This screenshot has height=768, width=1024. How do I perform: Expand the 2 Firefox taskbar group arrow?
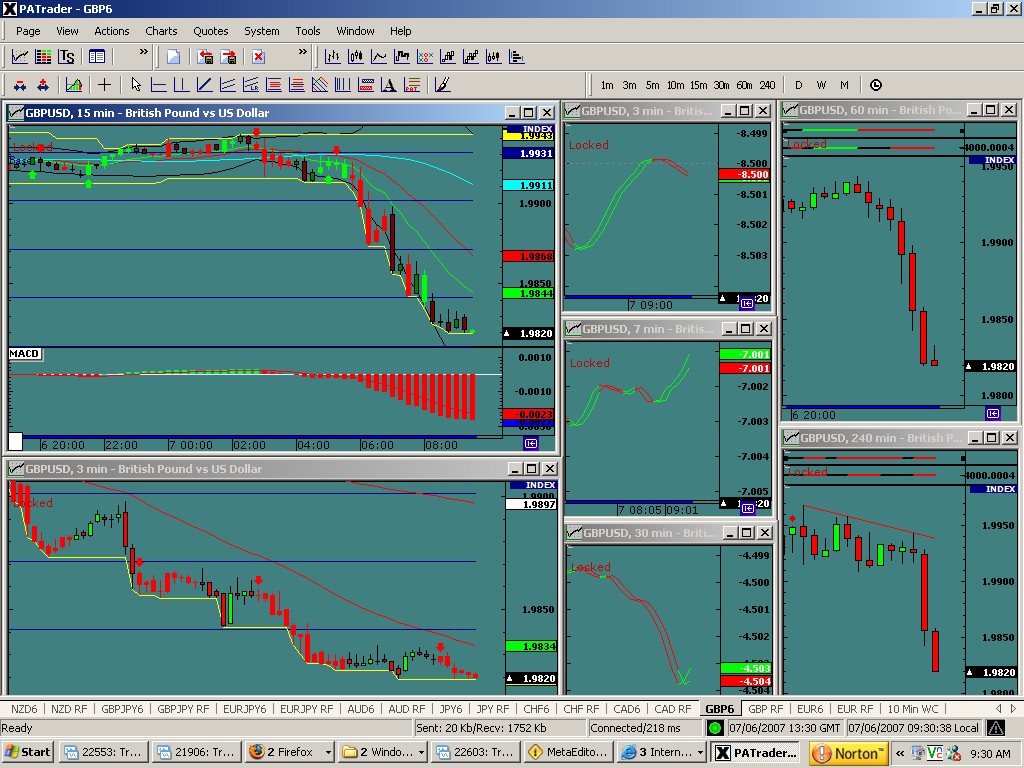(328, 752)
